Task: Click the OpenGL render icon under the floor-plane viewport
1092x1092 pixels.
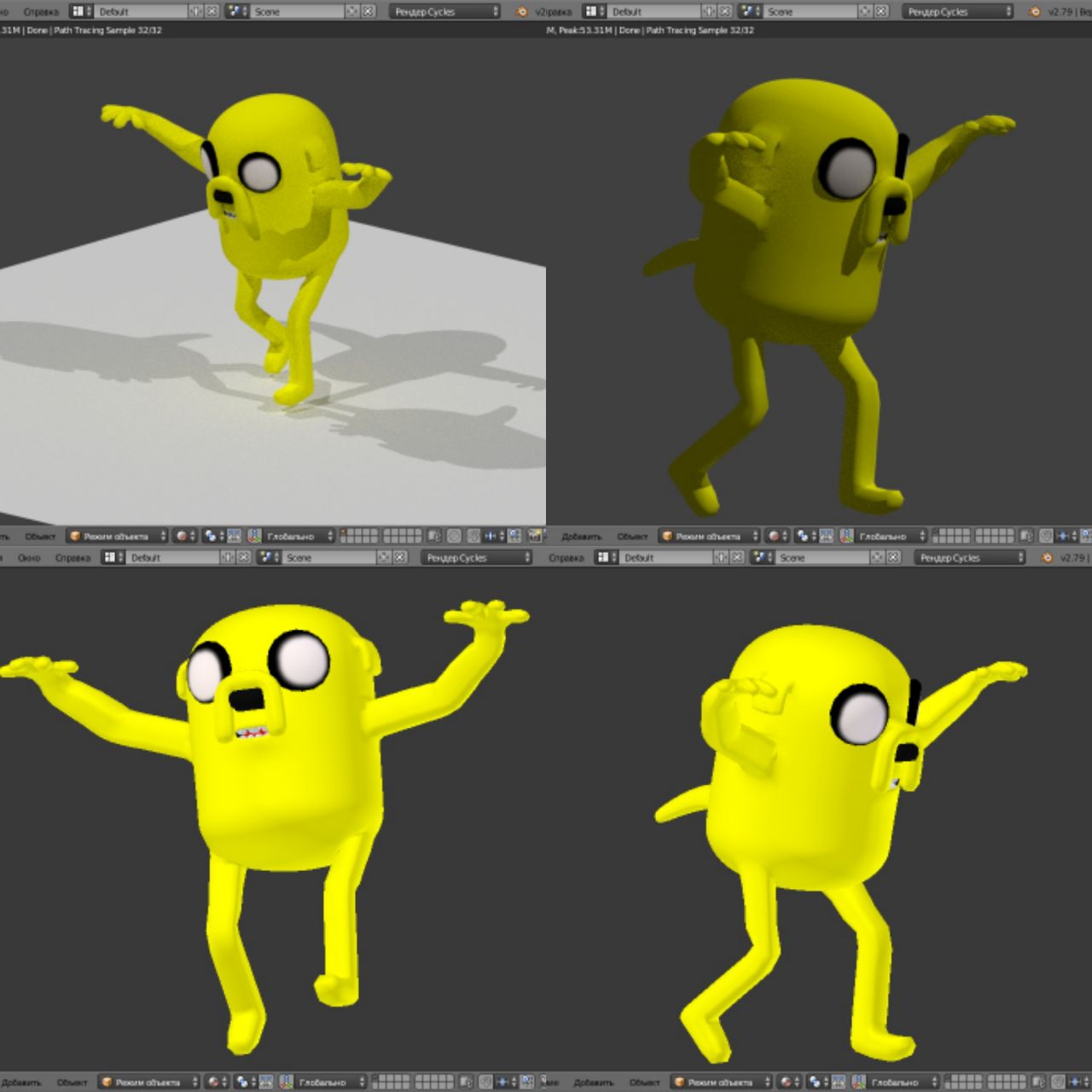Action: 535,536
